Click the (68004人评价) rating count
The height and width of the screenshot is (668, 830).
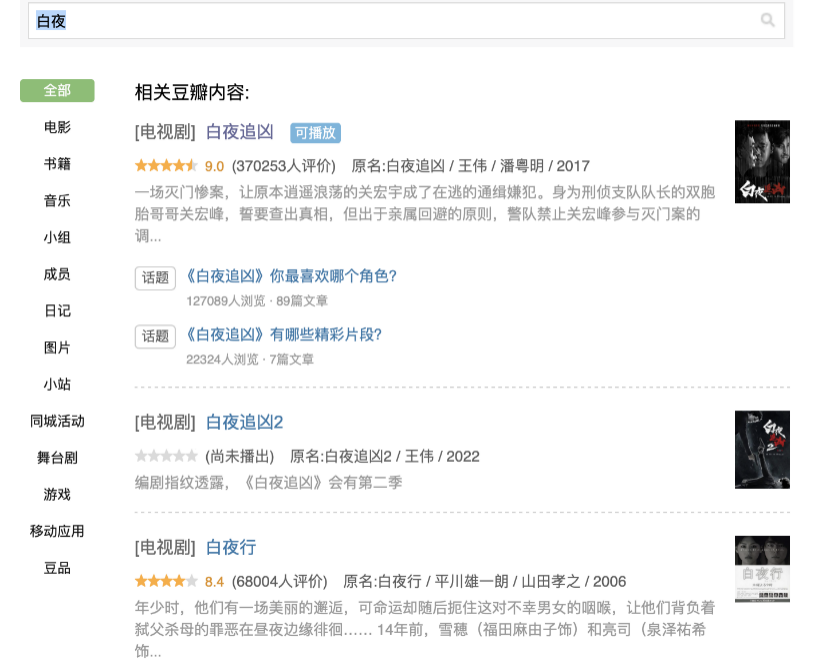pyautogui.click(x=280, y=582)
